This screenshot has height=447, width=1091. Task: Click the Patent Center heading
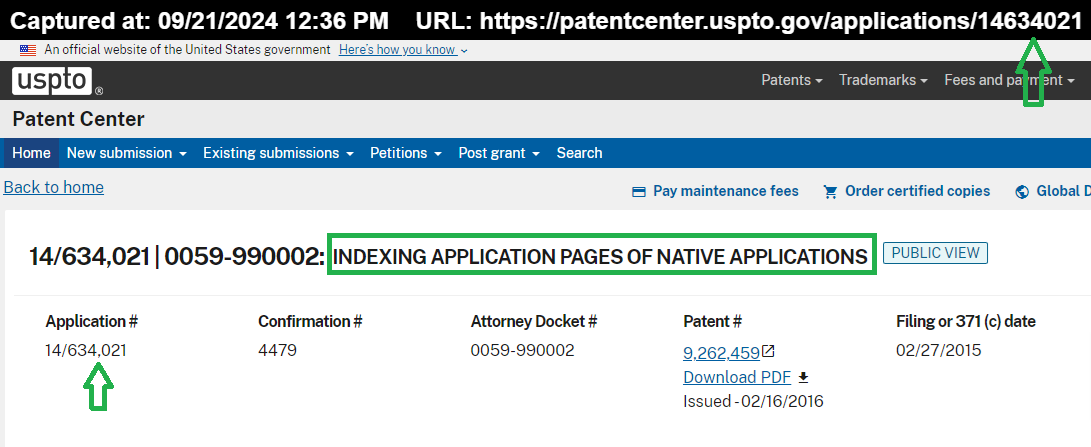78,119
